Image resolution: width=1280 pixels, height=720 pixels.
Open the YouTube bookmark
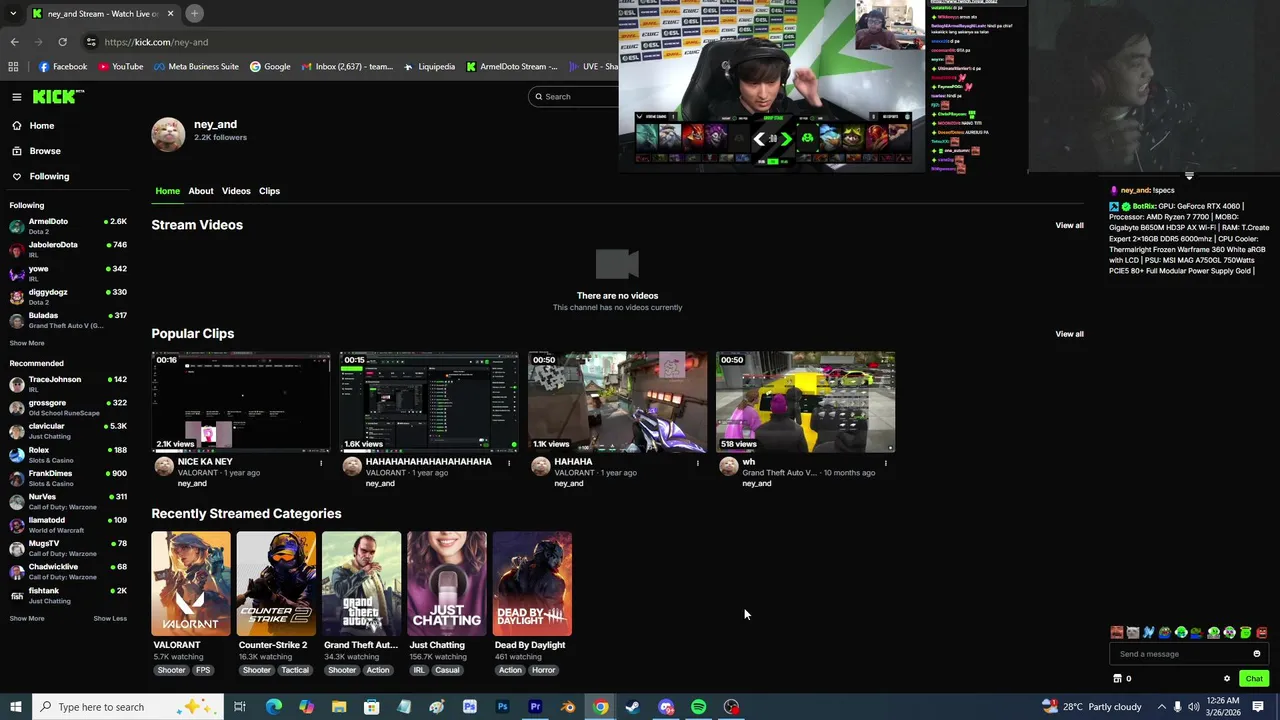pos(121,67)
